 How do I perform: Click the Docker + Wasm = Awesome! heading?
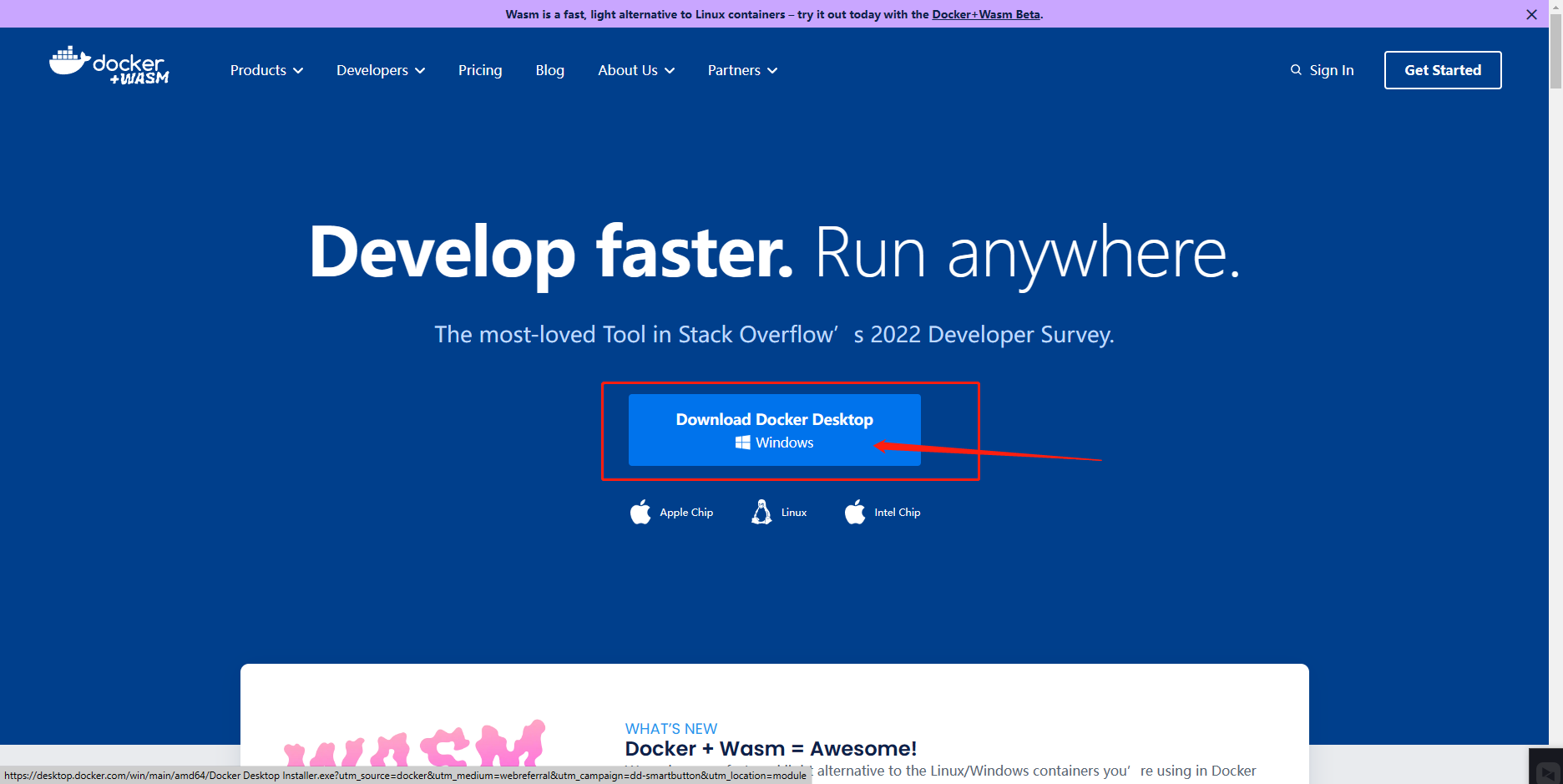[771, 749]
